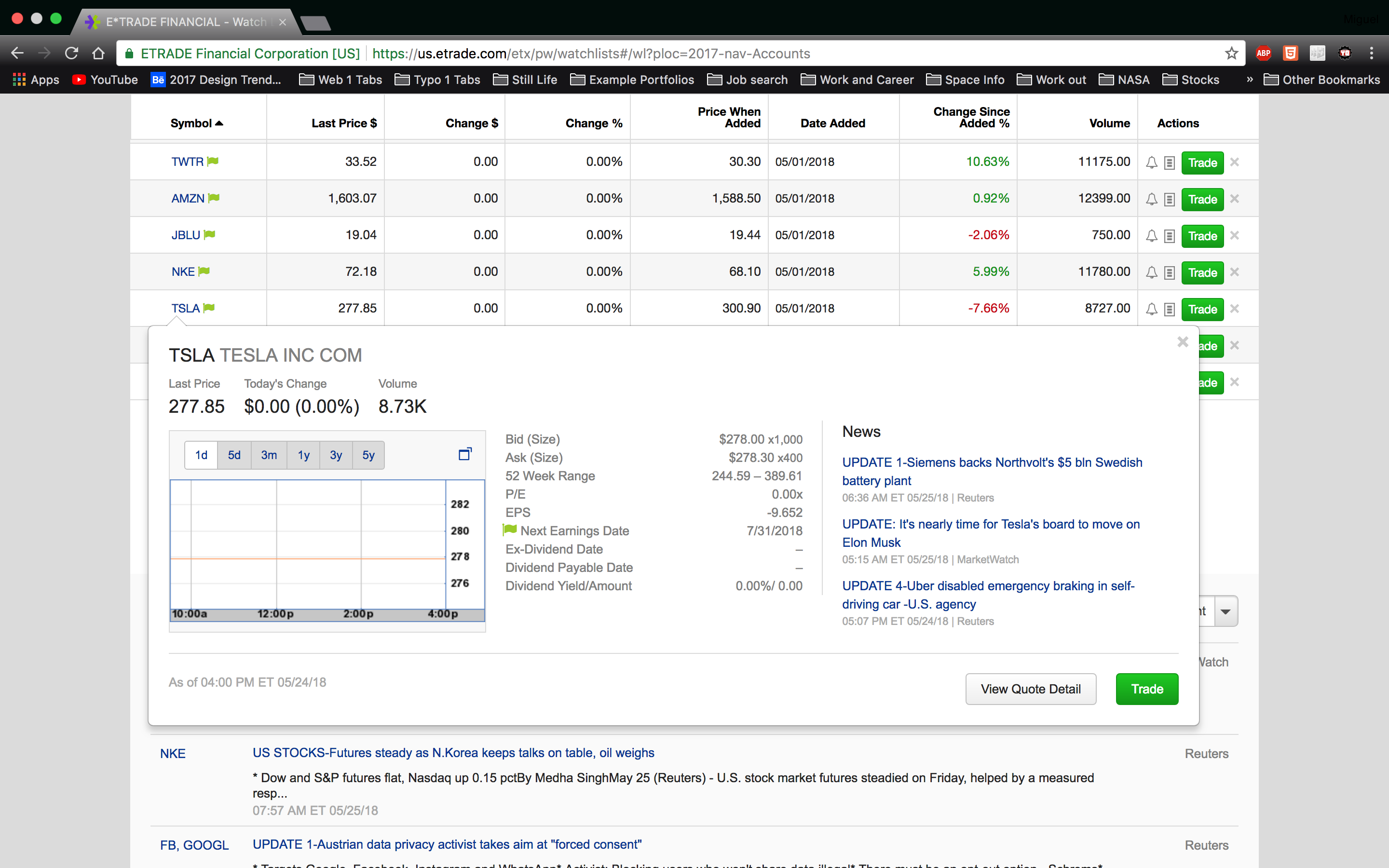Viewport: 1389px width, 868px height.
Task: Remove AMZN from the watchlist
Action: [1235, 199]
